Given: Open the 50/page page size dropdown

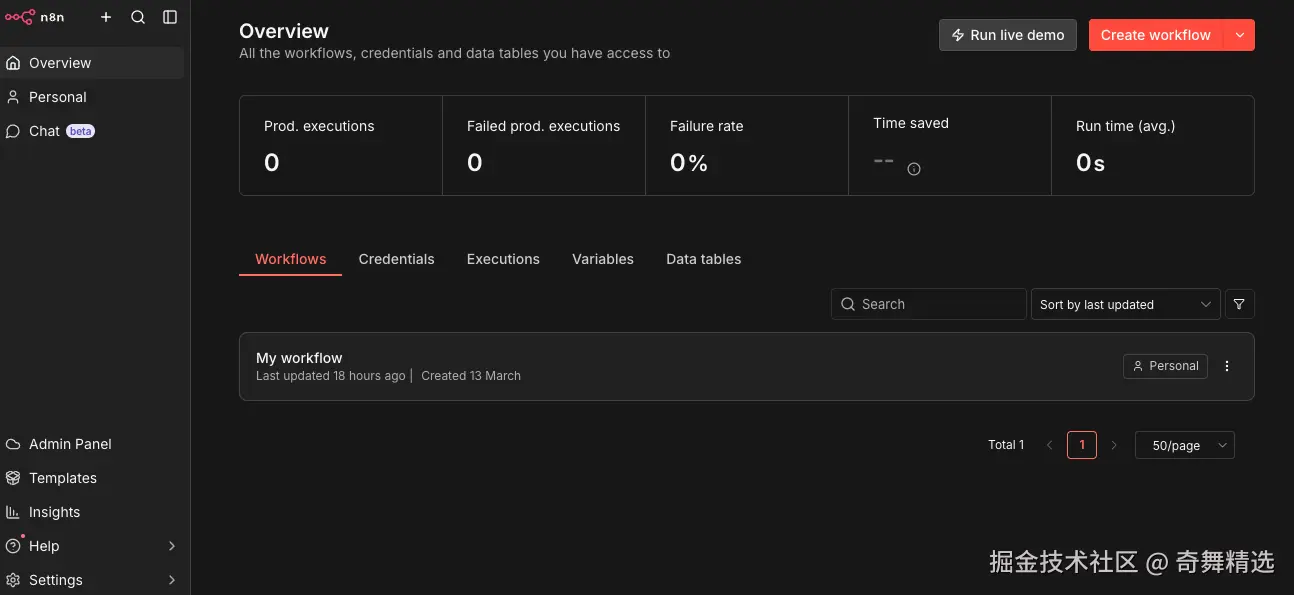Looking at the screenshot, I should 1184,445.
